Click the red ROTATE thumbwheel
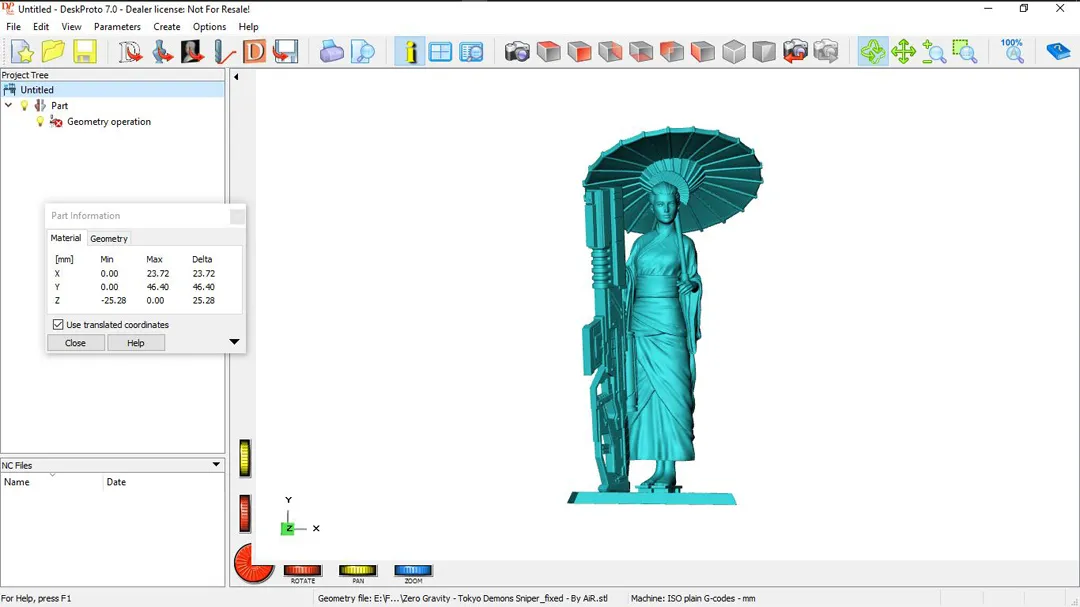 [302, 570]
